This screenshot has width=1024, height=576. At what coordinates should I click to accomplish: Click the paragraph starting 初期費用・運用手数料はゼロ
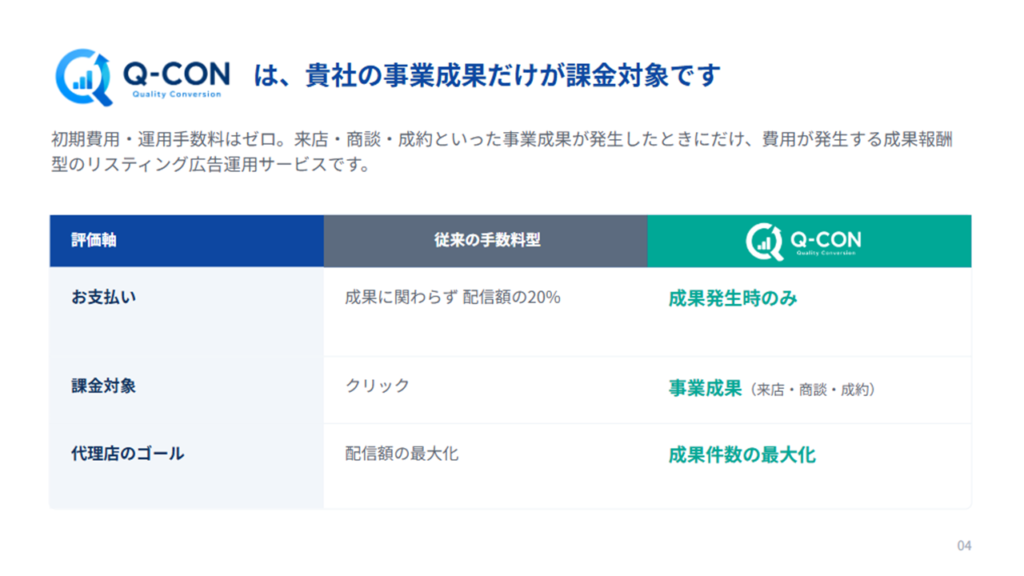point(502,152)
